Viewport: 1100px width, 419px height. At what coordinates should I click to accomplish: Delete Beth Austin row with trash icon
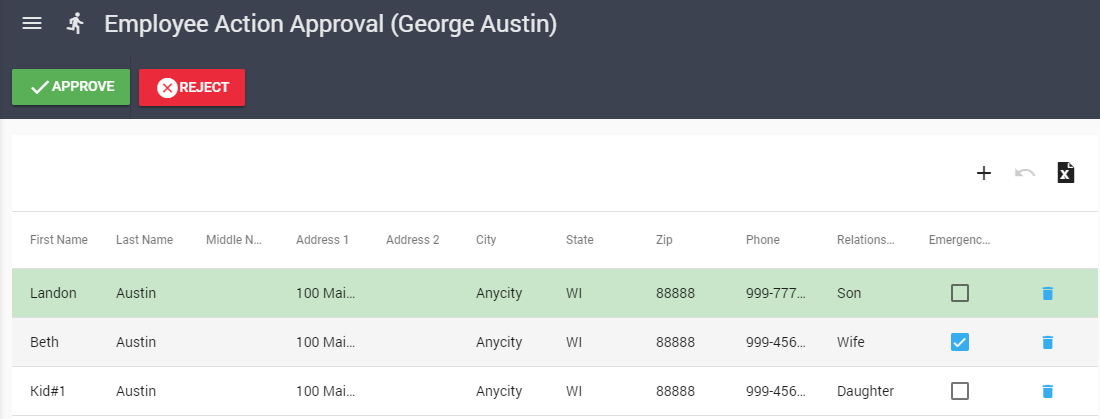pos(1047,342)
